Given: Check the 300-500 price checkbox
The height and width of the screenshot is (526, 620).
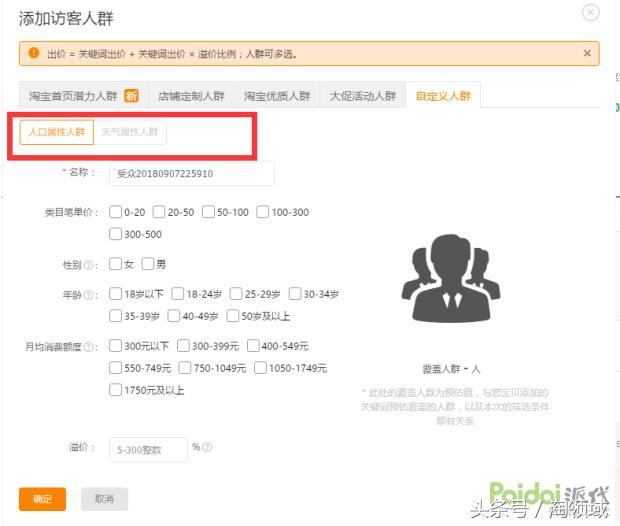Looking at the screenshot, I should tap(115, 234).
